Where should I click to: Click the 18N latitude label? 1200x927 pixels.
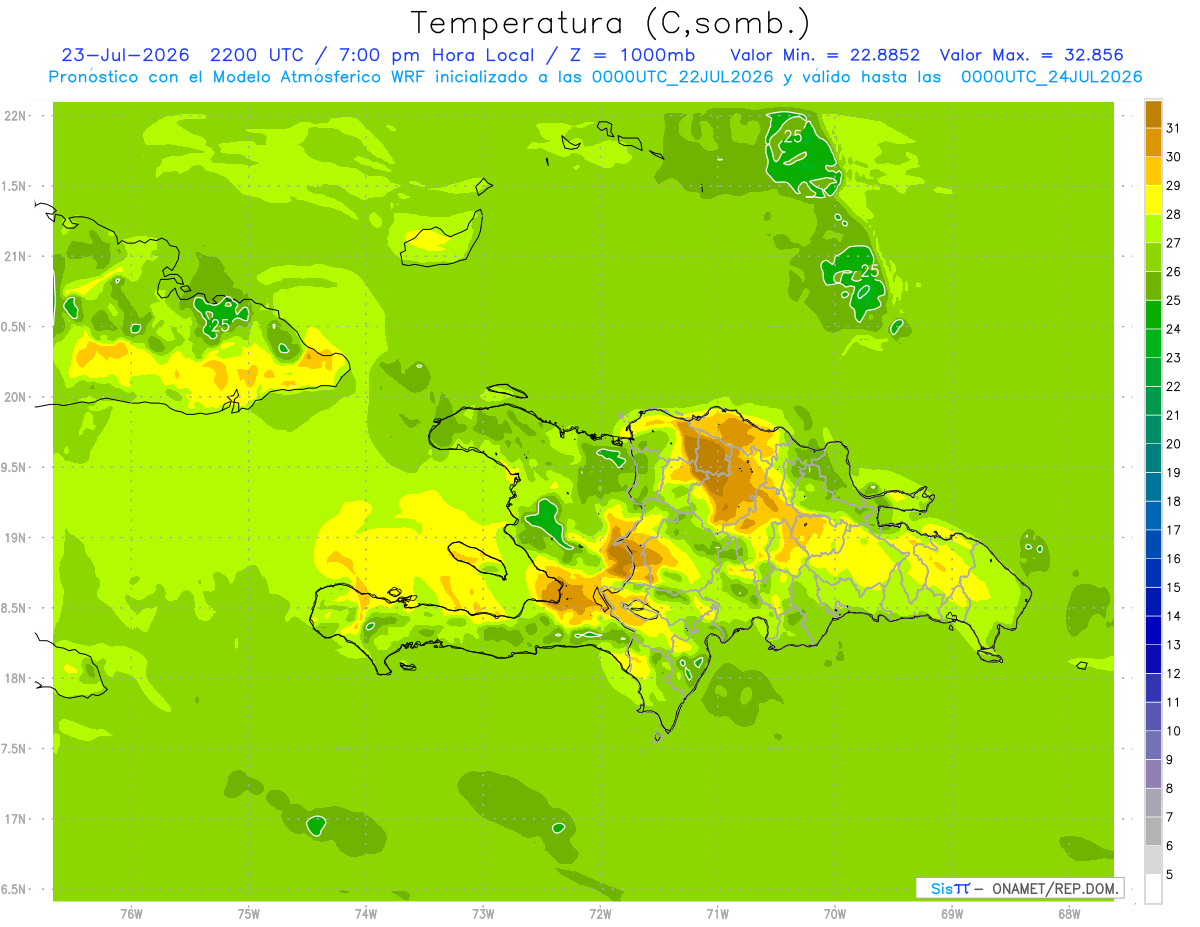point(15,678)
